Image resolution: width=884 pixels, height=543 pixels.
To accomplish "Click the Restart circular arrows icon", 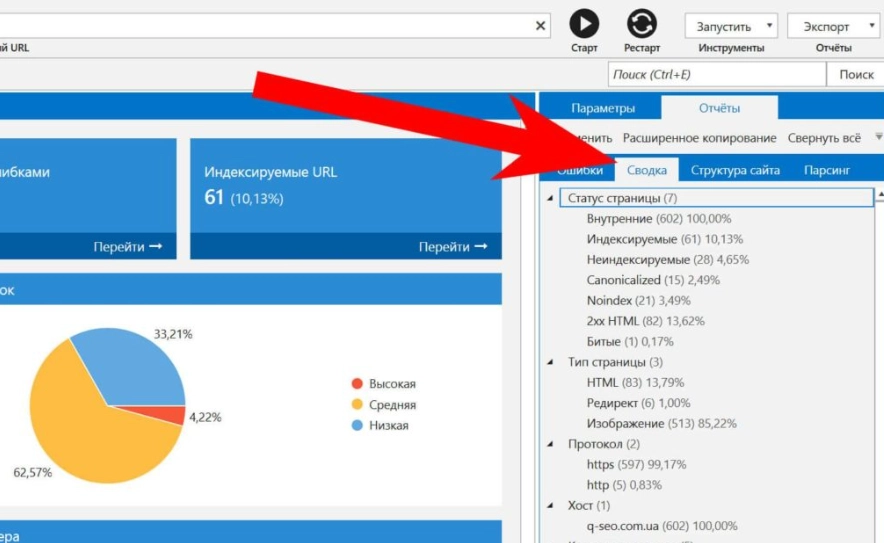I will [x=642, y=23].
